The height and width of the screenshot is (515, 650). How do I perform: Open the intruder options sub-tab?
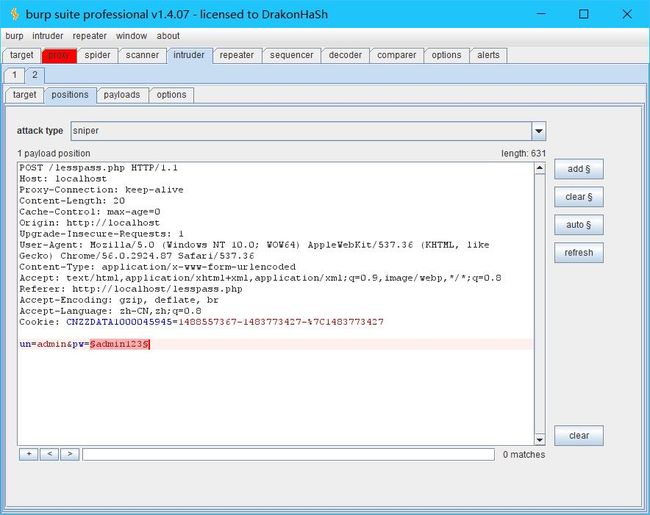point(172,95)
